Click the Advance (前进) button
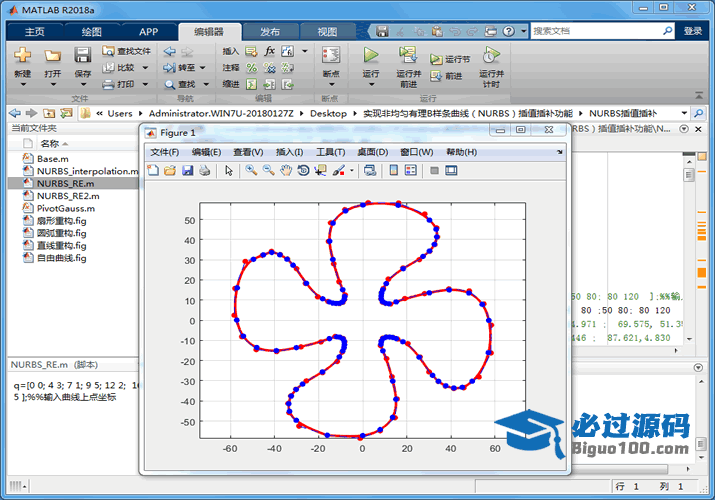Screen dimensions: 715x500 pos(446,76)
